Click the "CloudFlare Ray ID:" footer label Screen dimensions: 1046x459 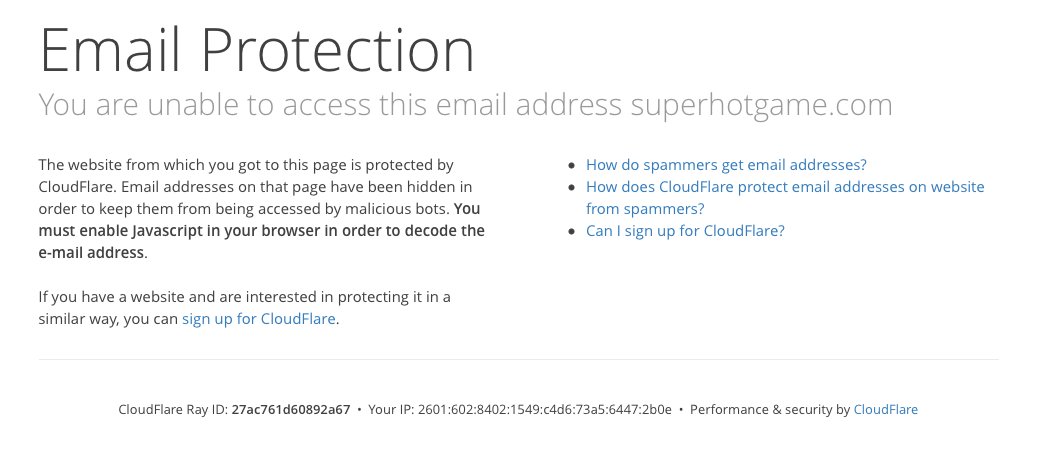[173, 409]
